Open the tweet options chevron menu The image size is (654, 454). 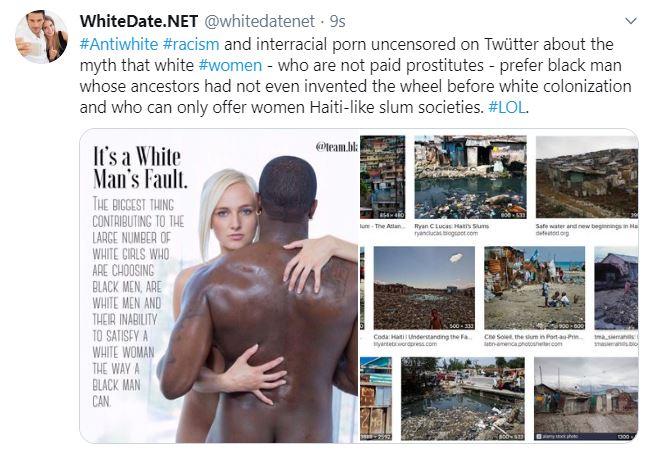point(631,21)
